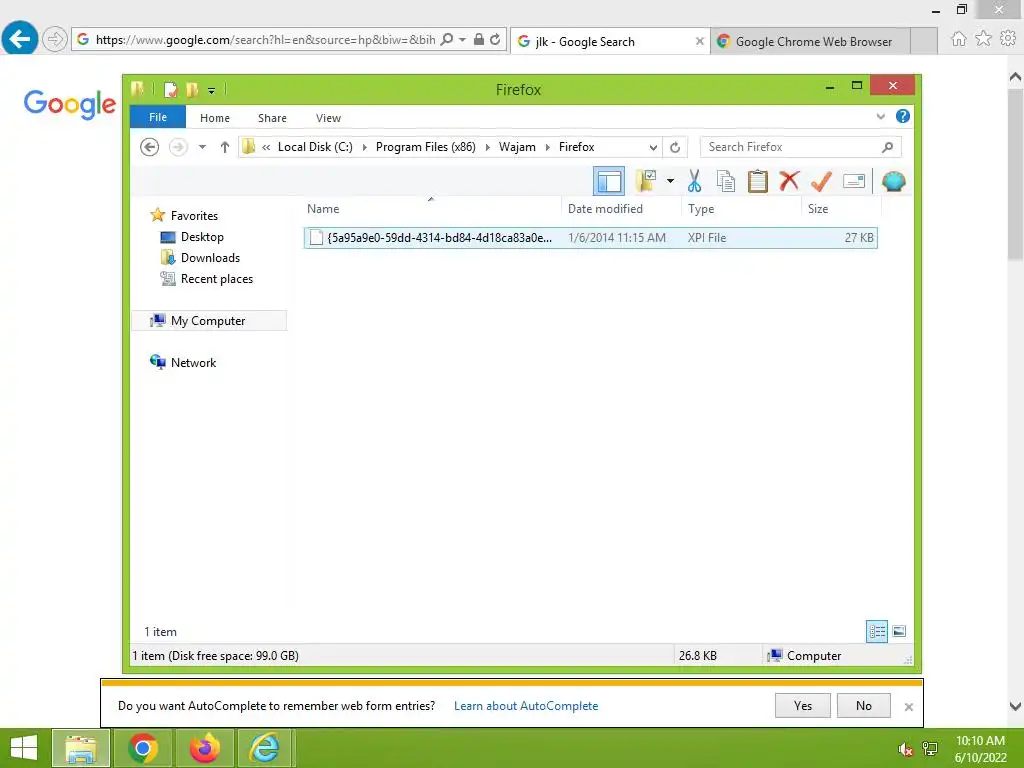Cut the selected file with scissors icon
The width and height of the screenshot is (1024, 768).
click(694, 182)
